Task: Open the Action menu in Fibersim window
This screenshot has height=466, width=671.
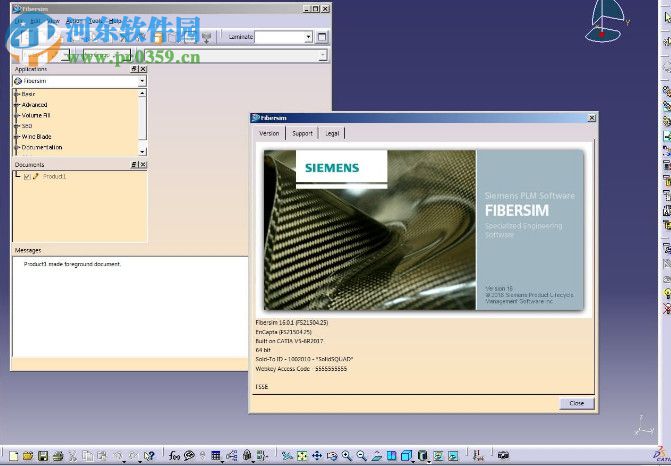Action: [x=73, y=21]
